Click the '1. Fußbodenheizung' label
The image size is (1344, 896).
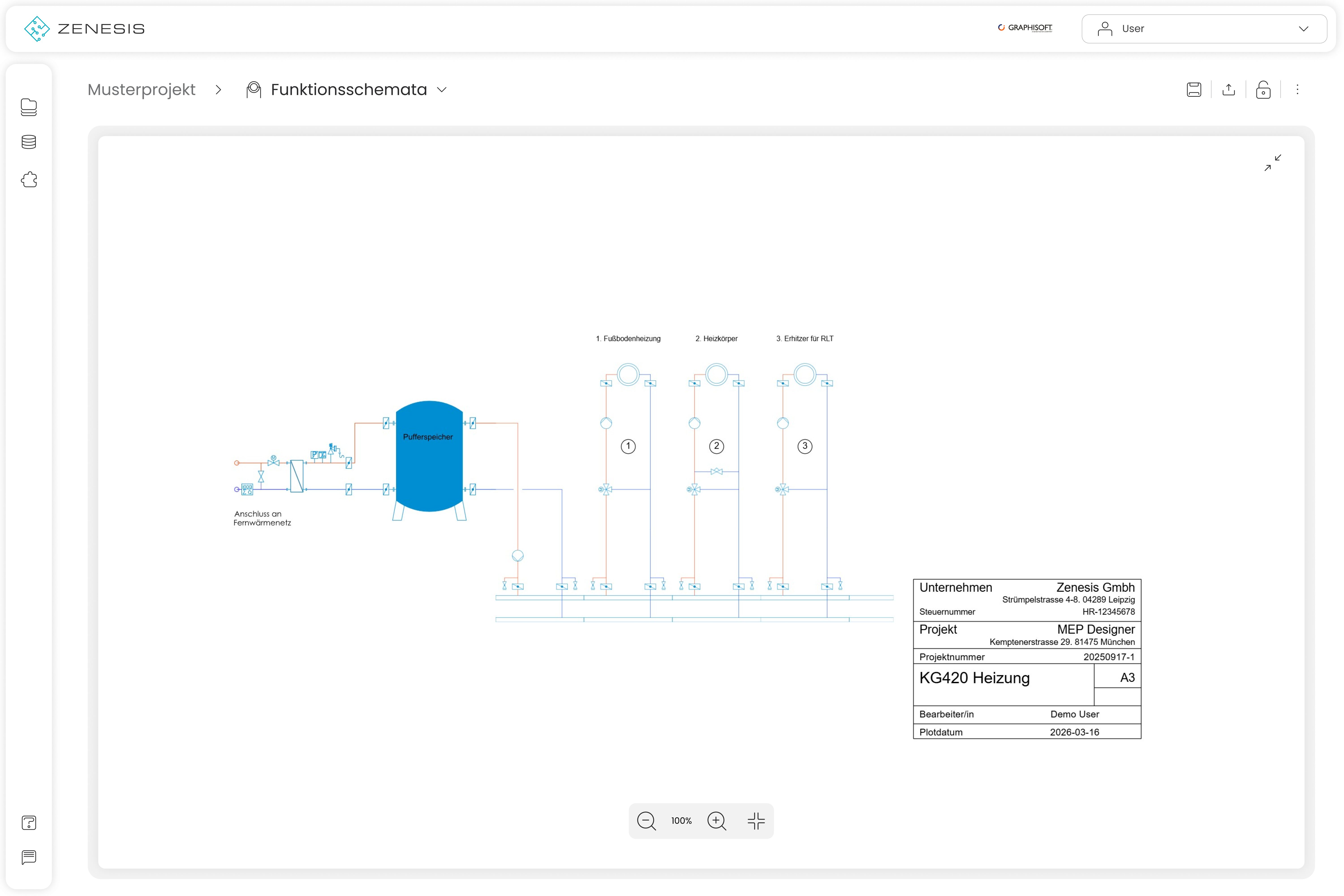(628, 339)
